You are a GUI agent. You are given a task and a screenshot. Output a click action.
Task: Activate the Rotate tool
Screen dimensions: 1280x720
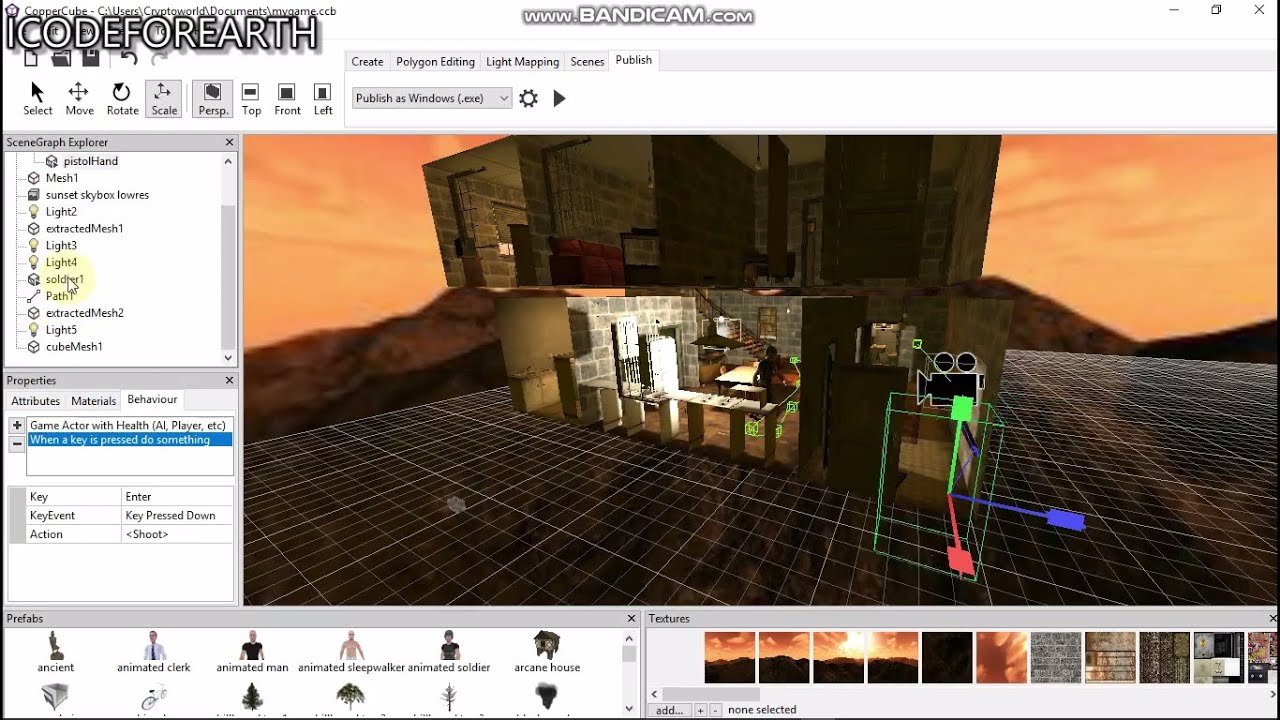[122, 98]
